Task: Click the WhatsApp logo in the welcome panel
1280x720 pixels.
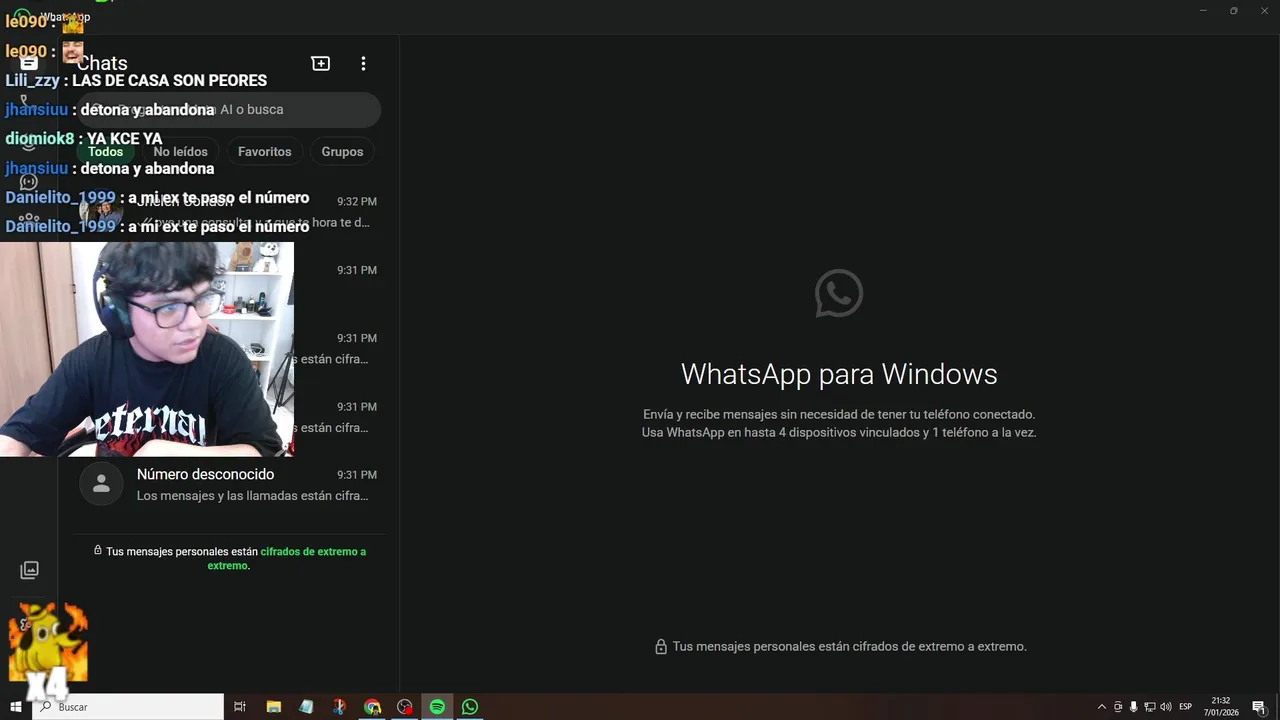Action: 839,293
